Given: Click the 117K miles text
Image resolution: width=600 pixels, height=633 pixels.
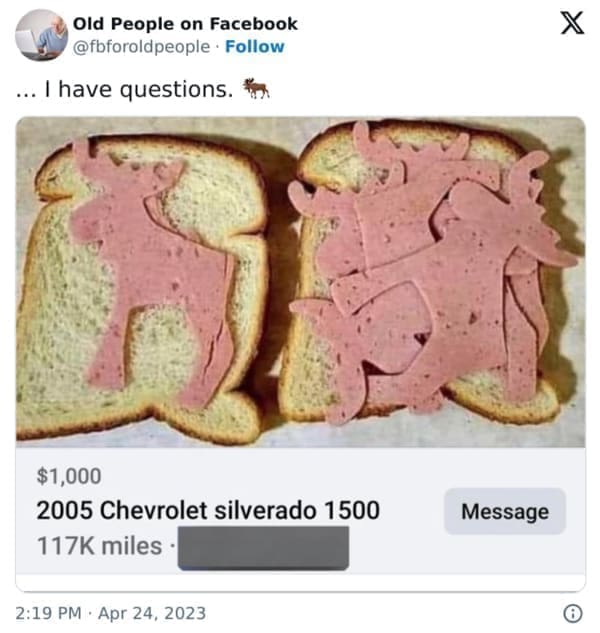Looking at the screenshot, I should 99,546.
